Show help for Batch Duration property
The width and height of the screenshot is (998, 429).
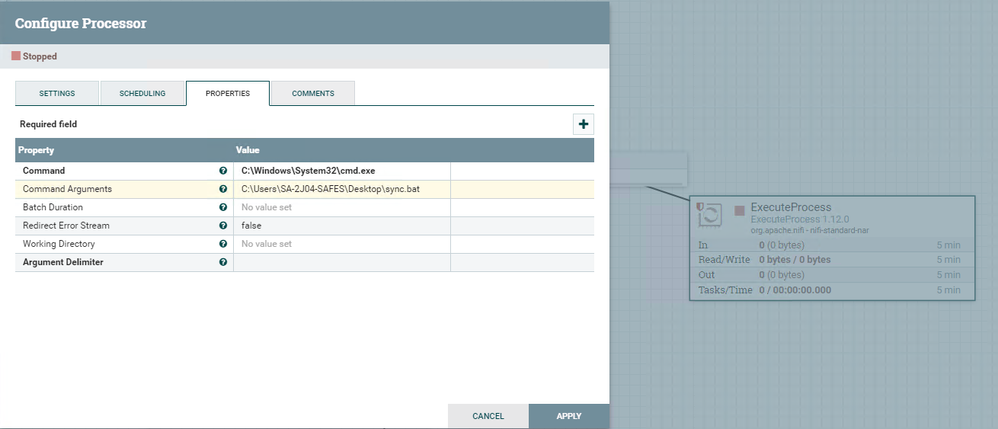pyautogui.click(x=223, y=207)
